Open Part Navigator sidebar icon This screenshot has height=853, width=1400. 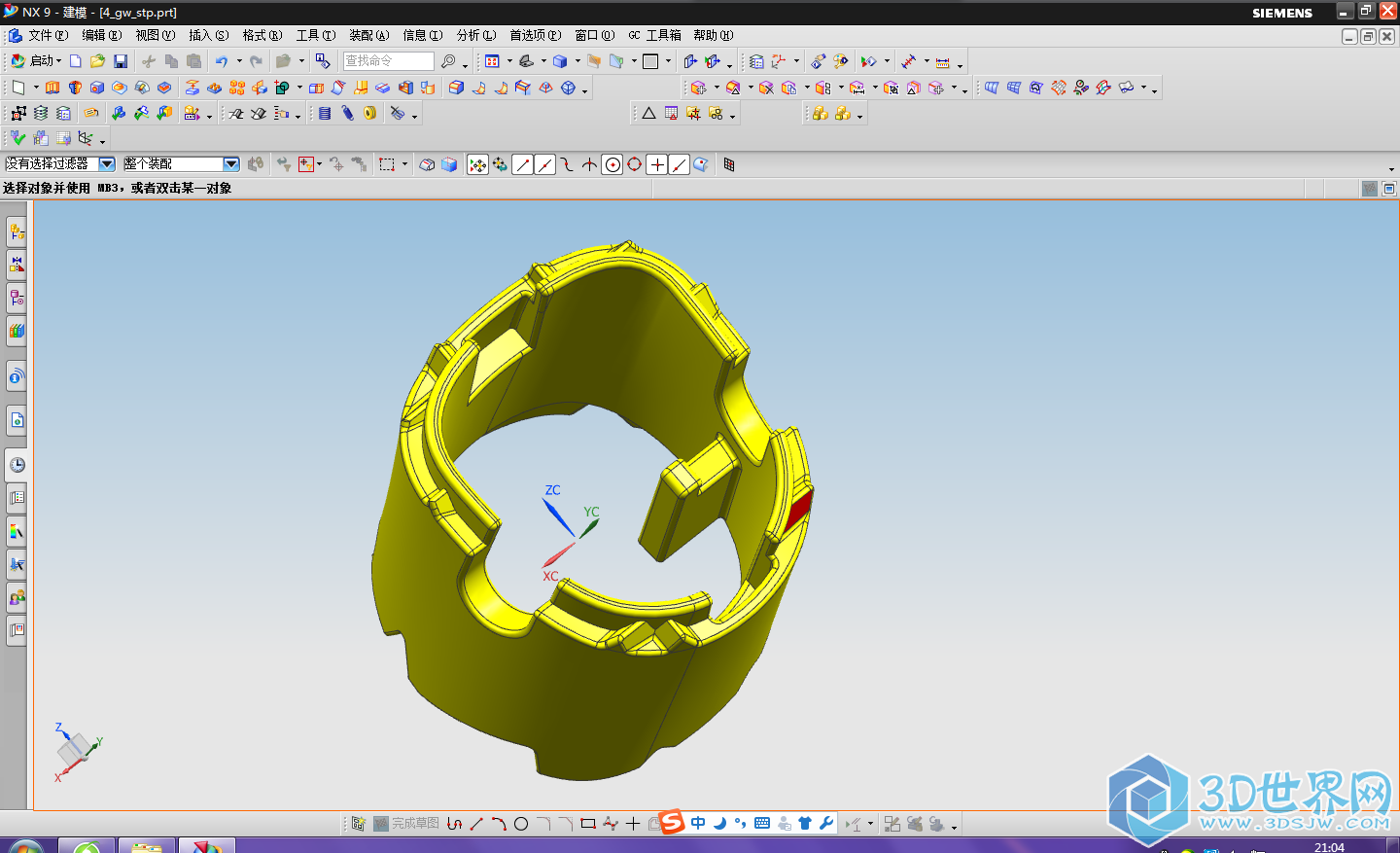[17, 298]
